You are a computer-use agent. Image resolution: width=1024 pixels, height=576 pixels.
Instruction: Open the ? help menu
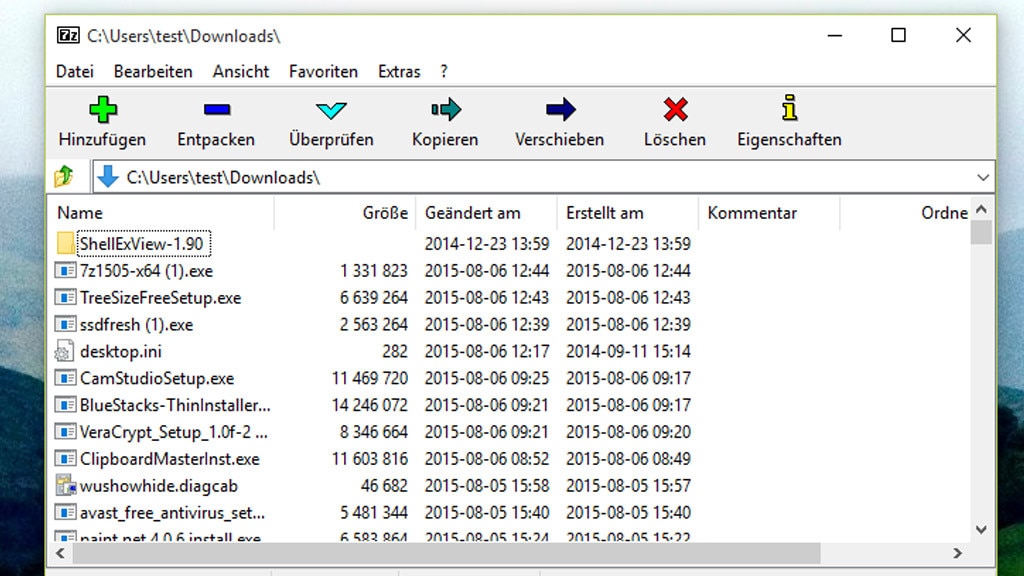point(444,71)
